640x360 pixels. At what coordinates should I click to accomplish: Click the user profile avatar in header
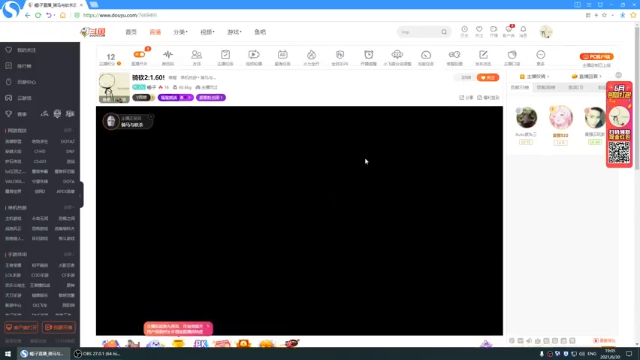click(546, 32)
